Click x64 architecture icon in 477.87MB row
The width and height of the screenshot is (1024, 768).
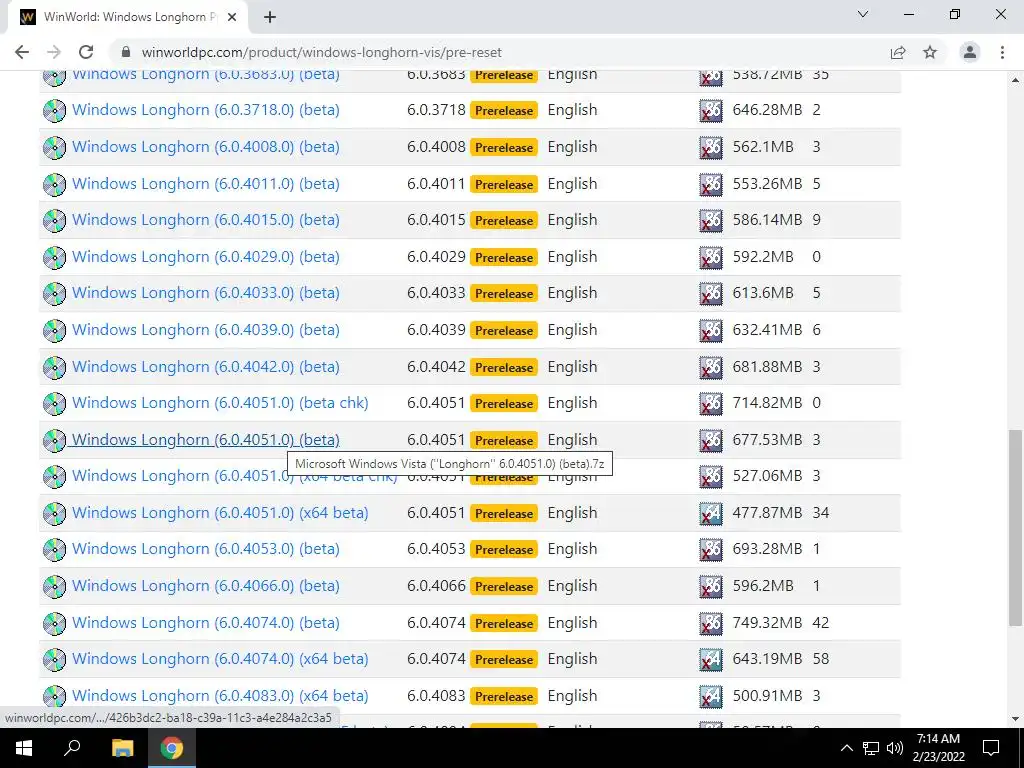(x=711, y=513)
